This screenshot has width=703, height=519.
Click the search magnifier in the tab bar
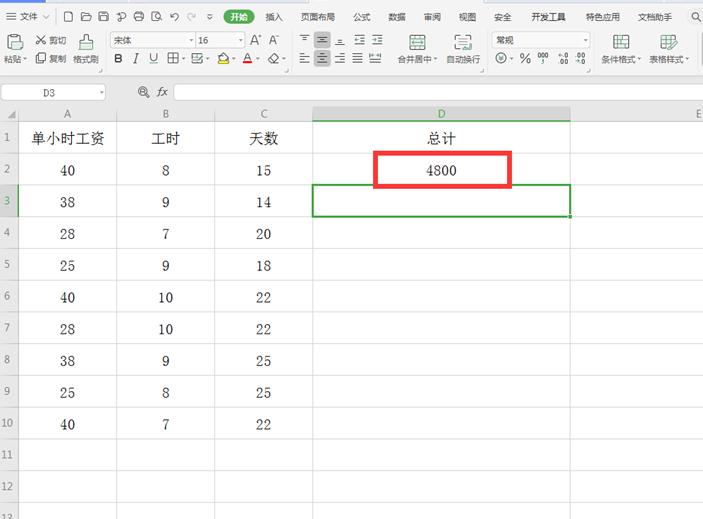click(x=695, y=17)
